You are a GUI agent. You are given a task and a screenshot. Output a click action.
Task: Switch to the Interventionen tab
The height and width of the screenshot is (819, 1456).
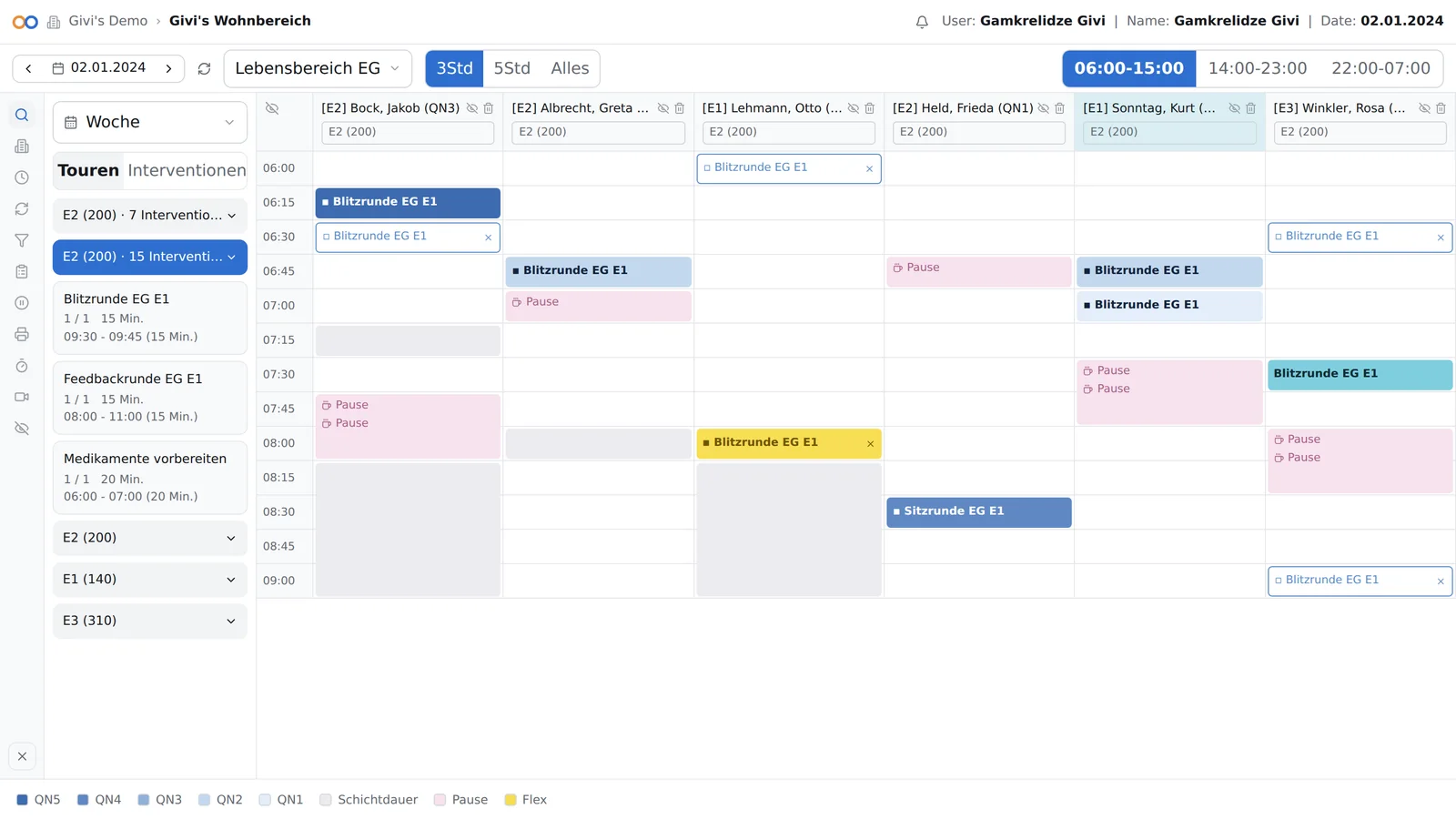click(x=187, y=170)
